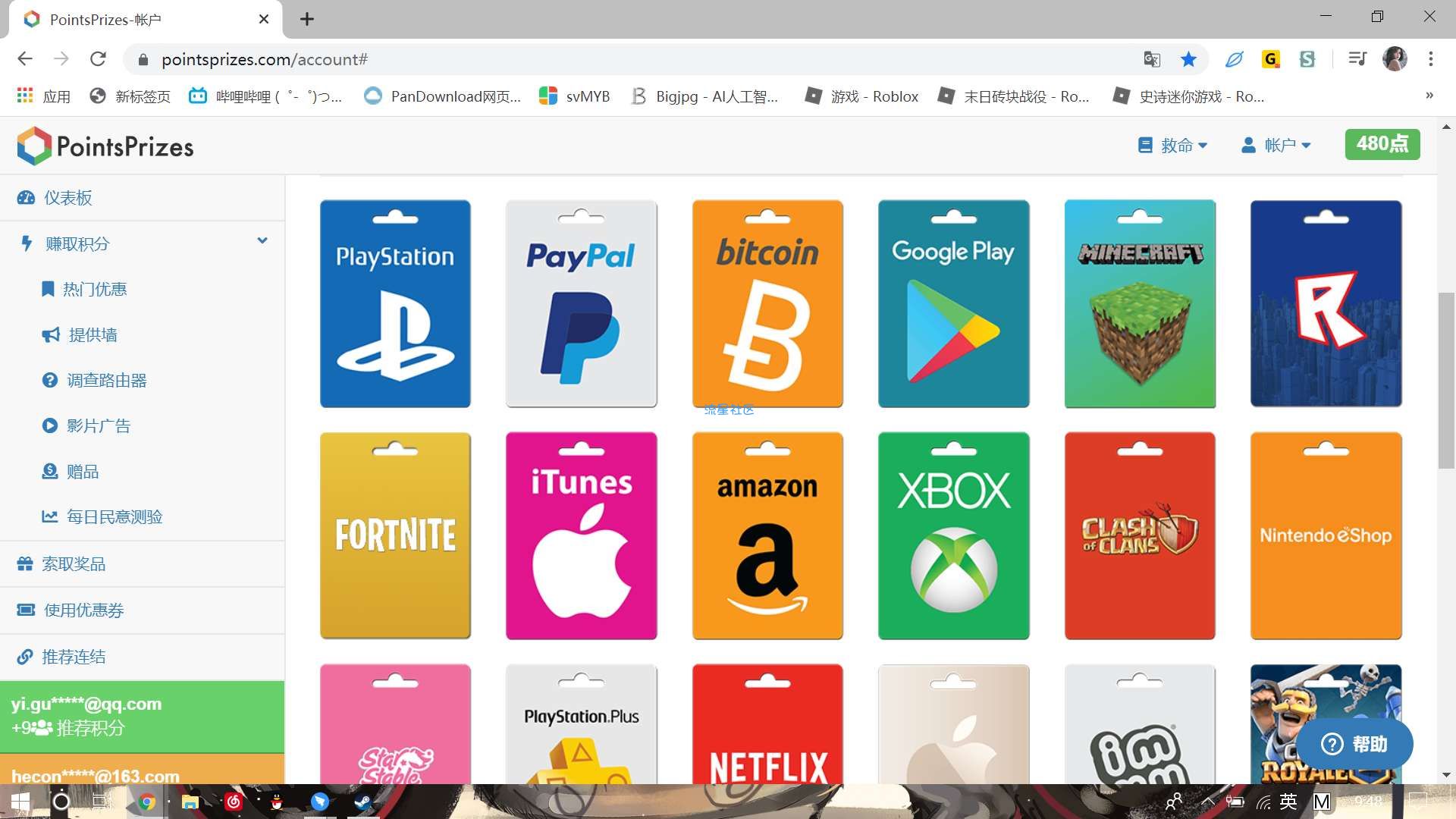Pick the Minecraft reward card

point(1140,303)
